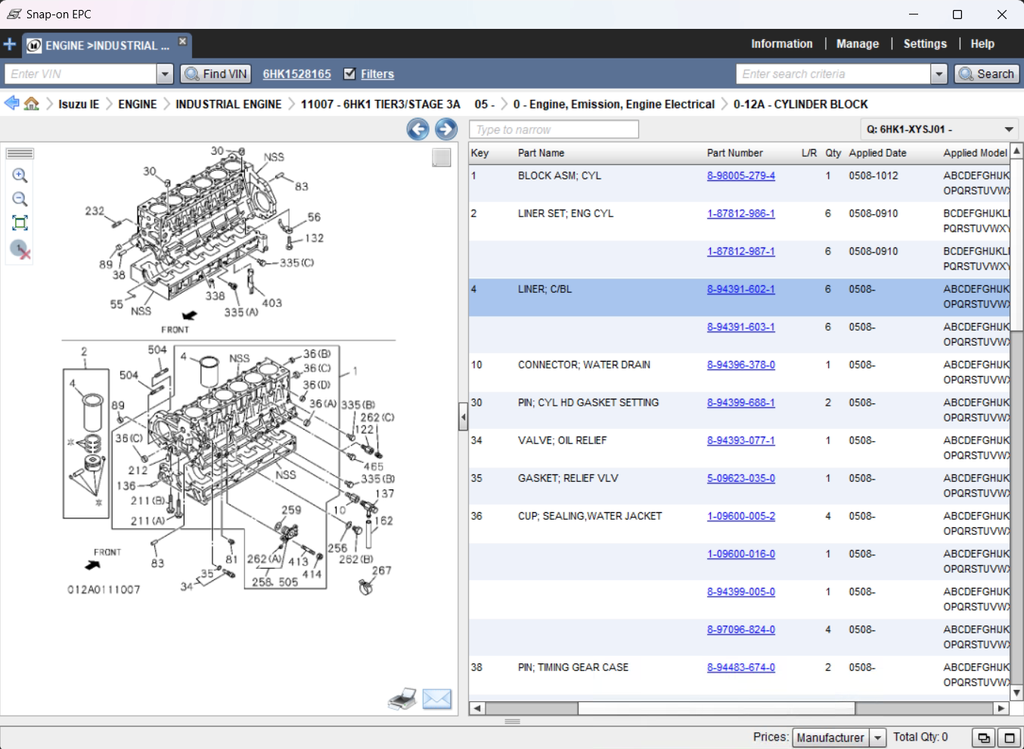Open part number 8-94396-378-0

(x=741, y=365)
